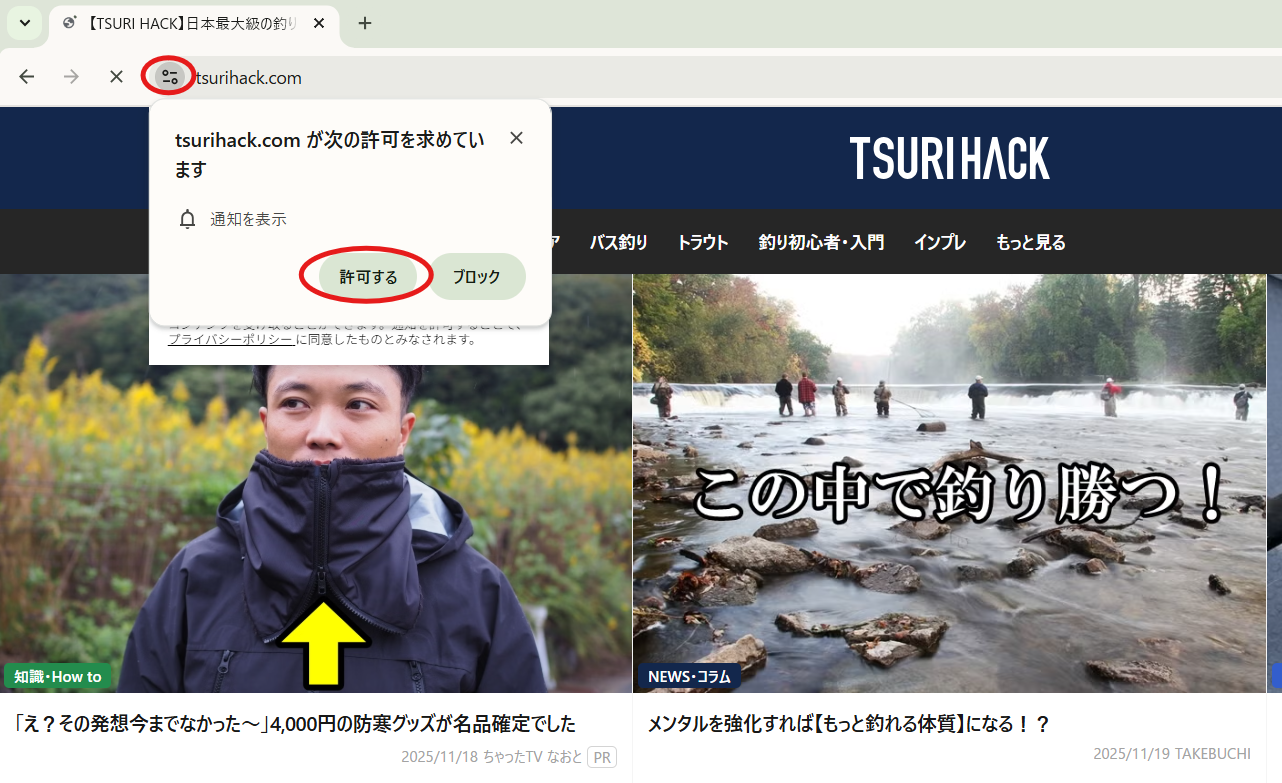Close the notification permission popup
1282x783 pixels.
[x=516, y=138]
